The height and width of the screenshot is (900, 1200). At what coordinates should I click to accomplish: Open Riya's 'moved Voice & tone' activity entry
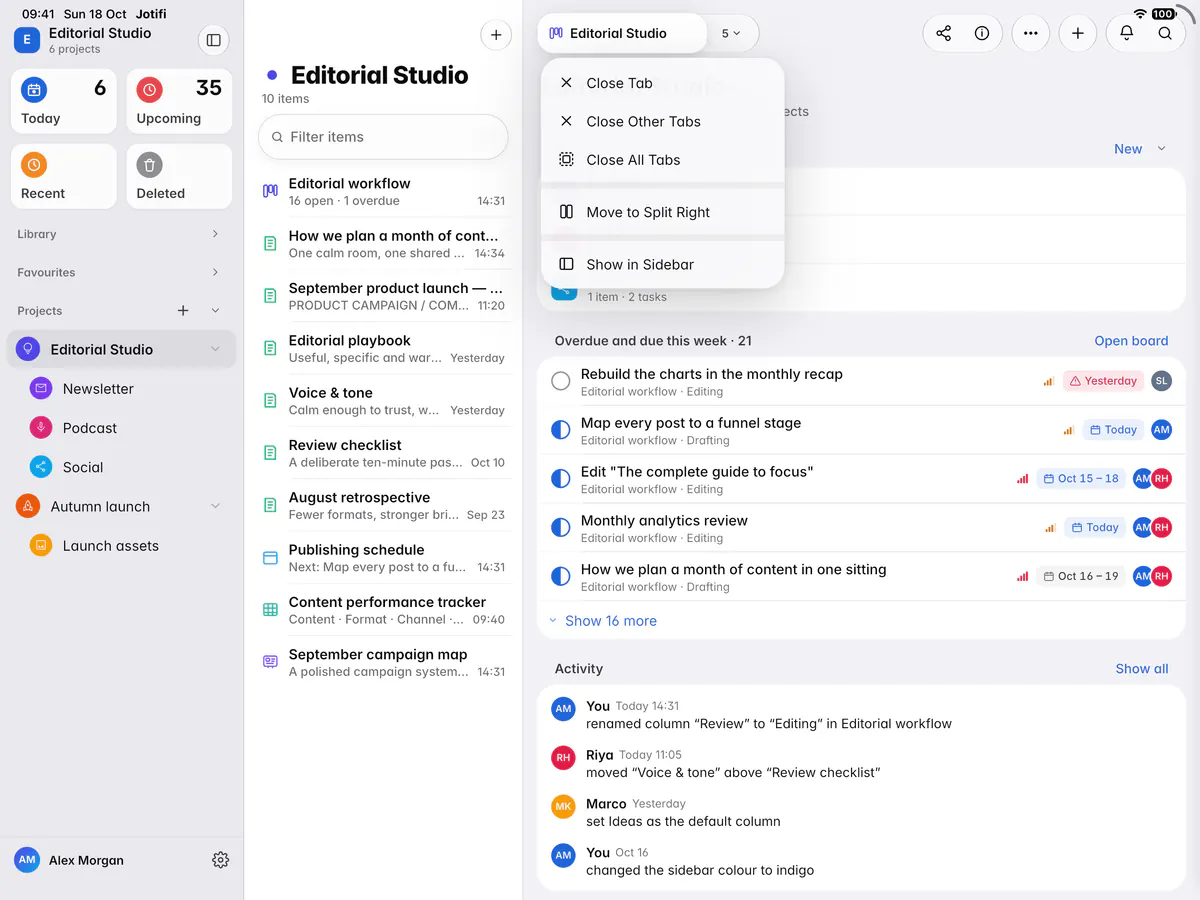[x=861, y=763]
